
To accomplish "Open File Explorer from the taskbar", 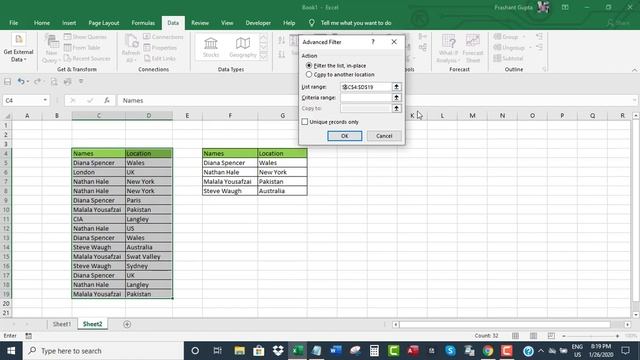I will 239,351.
